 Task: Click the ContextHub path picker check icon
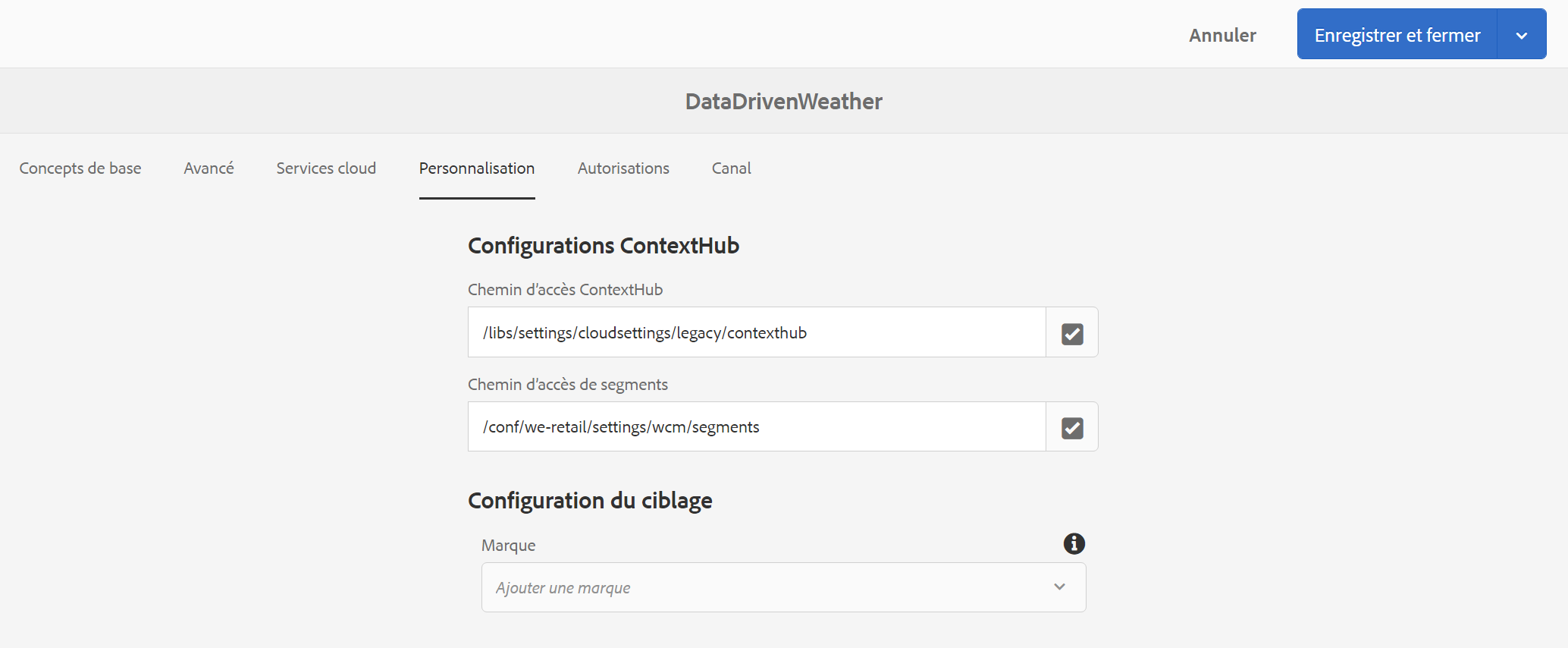tap(1071, 333)
